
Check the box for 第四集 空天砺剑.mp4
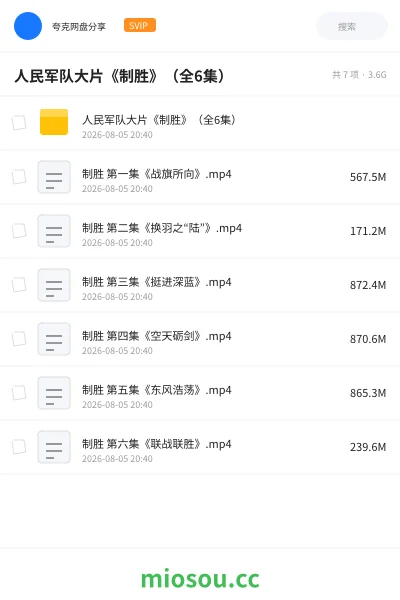[x=19, y=339]
